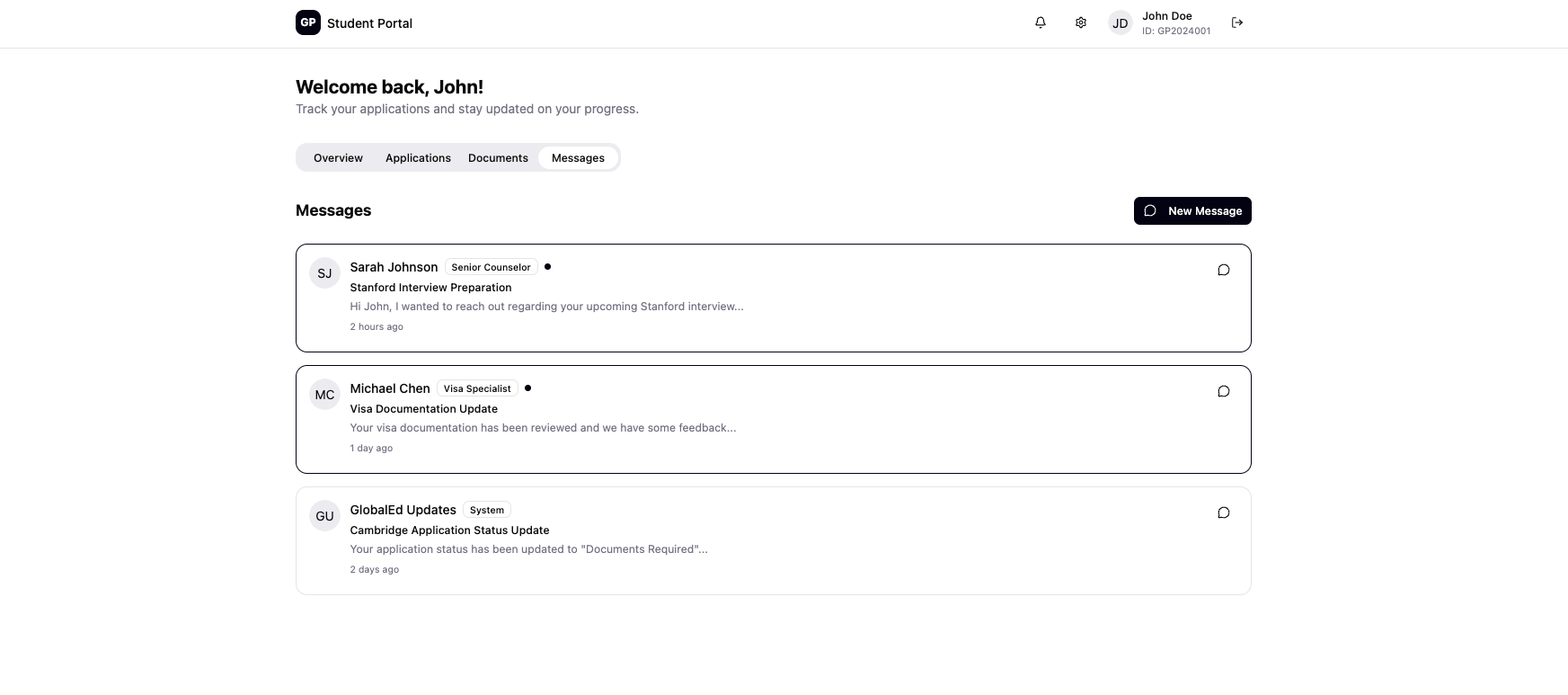Click the MC sender avatar
1568x695 pixels.
pos(324,395)
